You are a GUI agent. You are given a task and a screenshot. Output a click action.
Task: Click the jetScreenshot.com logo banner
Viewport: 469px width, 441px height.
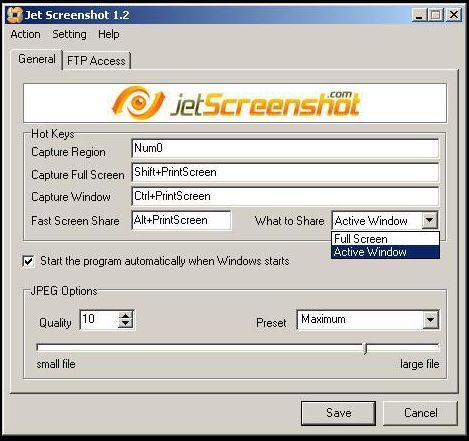[x=235, y=103]
